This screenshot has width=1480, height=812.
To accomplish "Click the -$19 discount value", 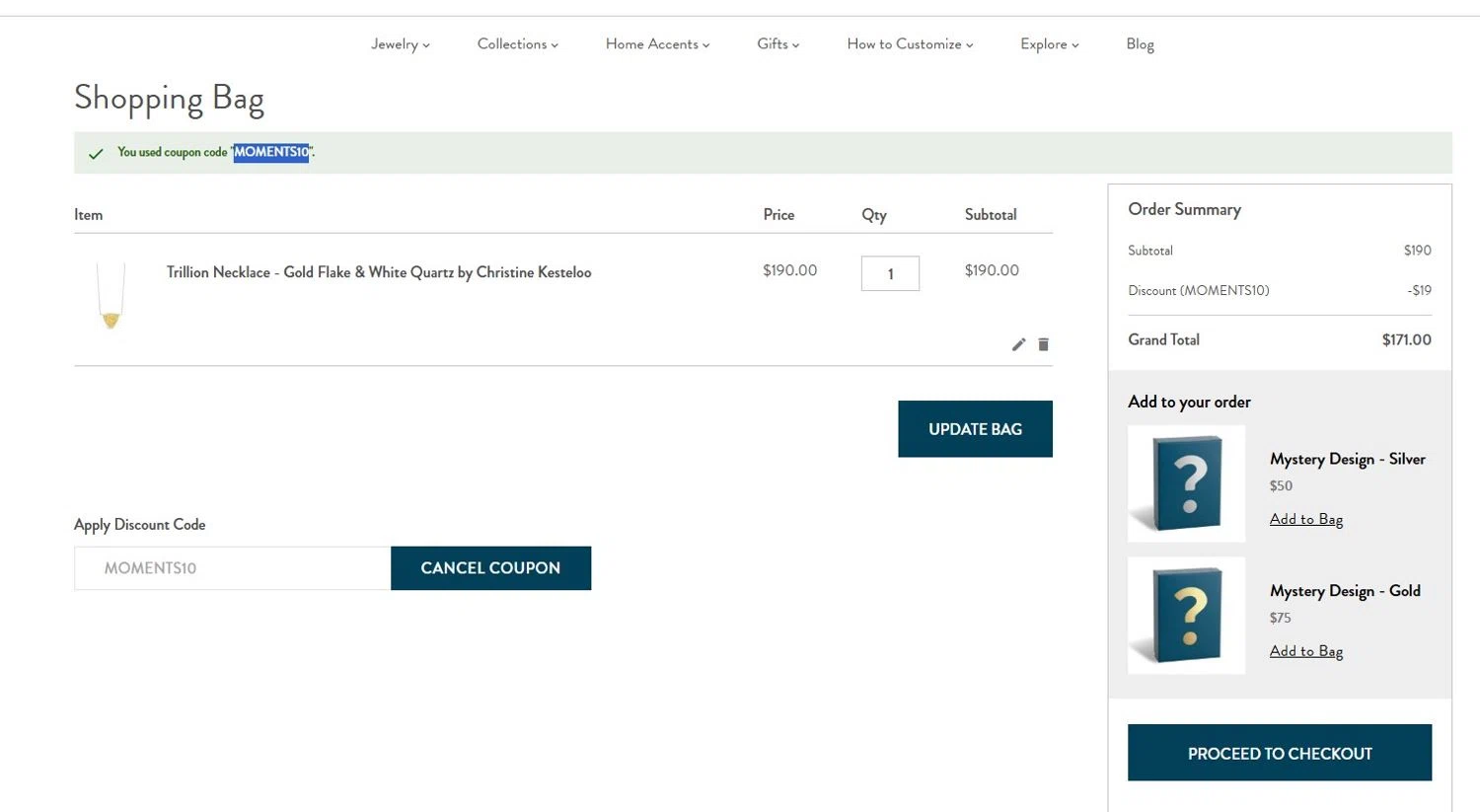I will tap(1419, 290).
